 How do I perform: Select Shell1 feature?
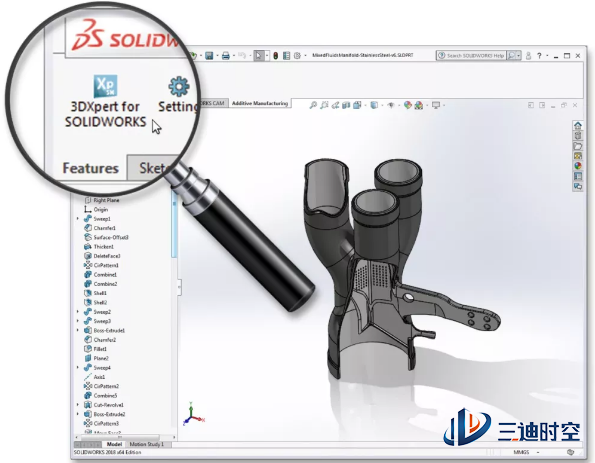click(x=95, y=293)
